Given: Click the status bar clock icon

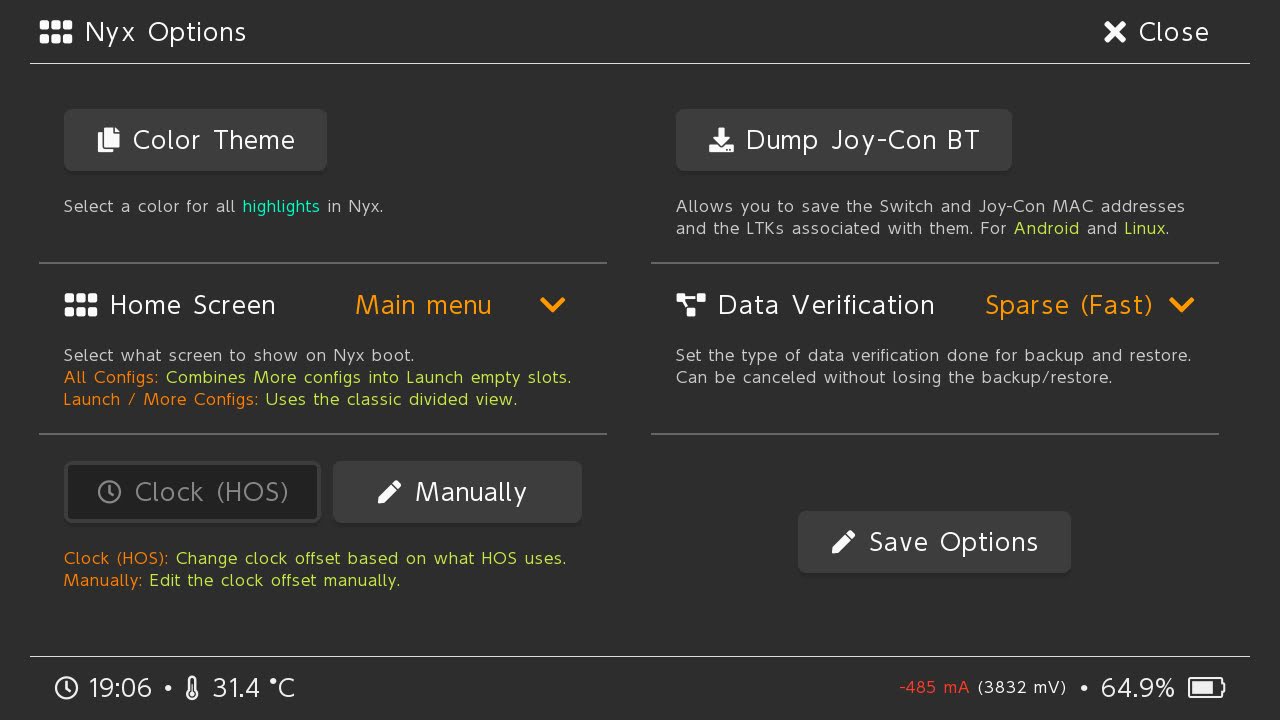Looking at the screenshot, I should 66,688.
